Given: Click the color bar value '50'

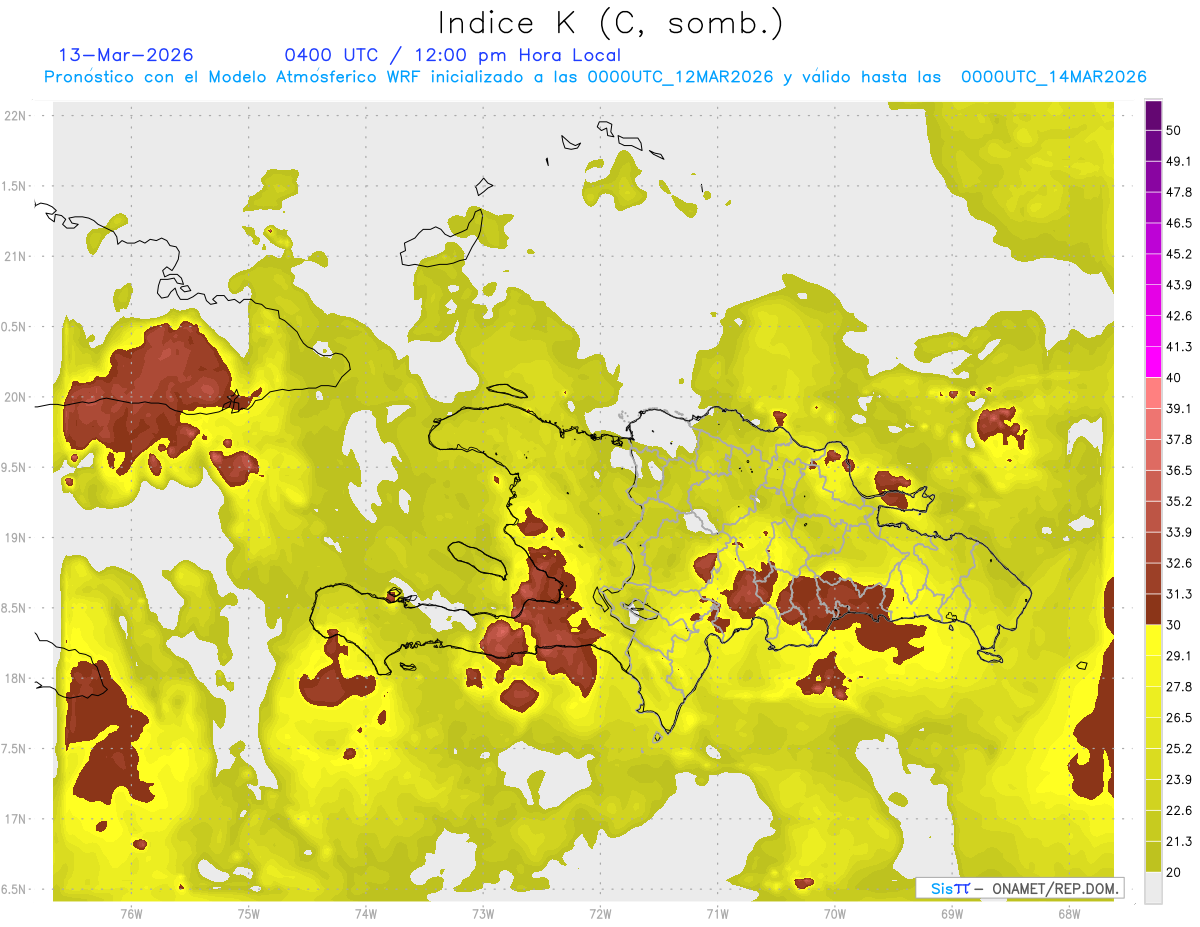Looking at the screenshot, I should click(1175, 130).
